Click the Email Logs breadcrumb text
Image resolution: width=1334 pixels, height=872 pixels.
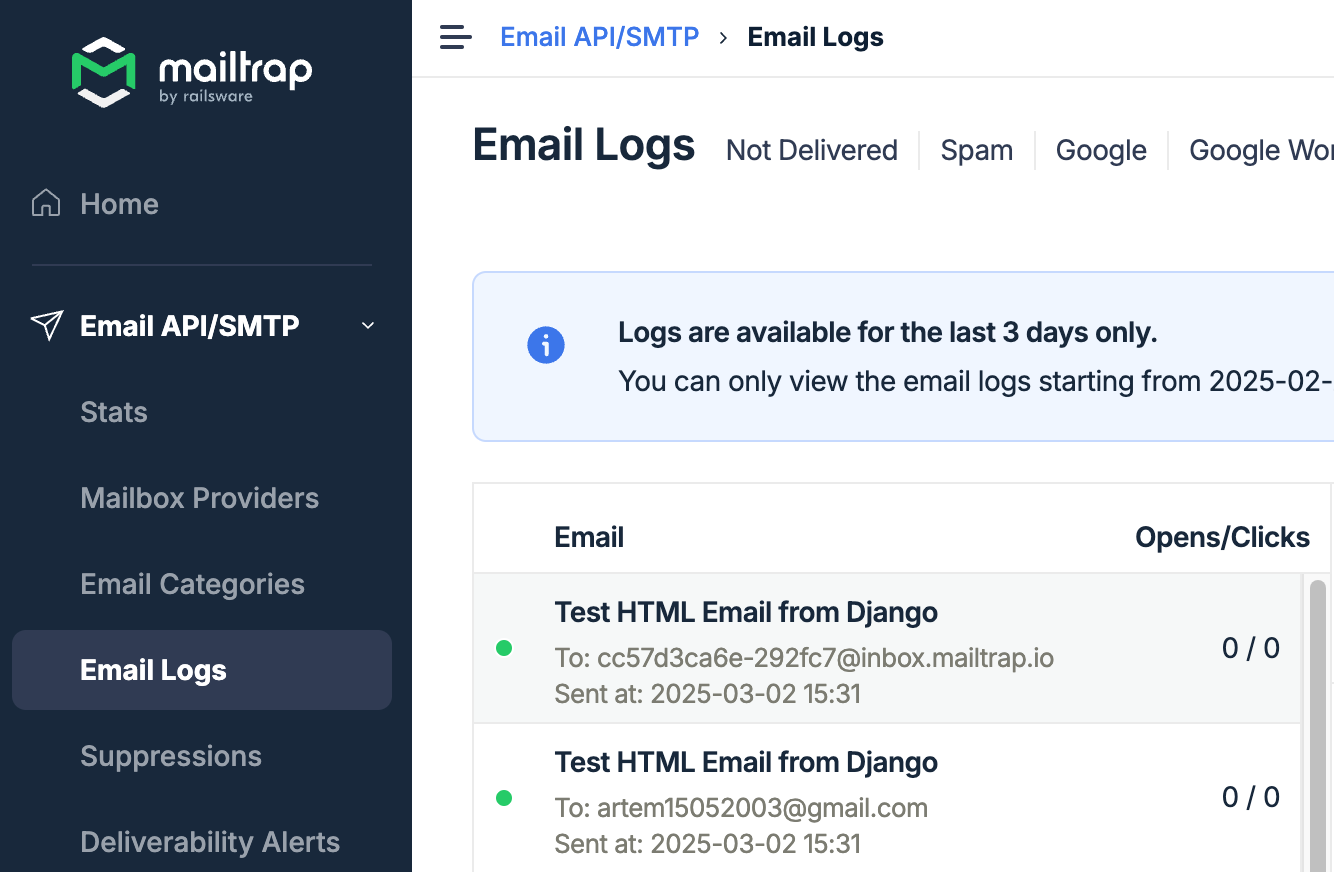tap(816, 37)
